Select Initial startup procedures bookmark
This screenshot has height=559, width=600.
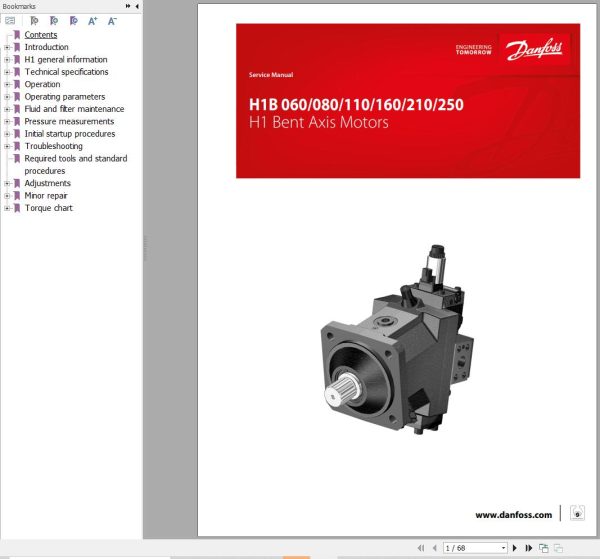tap(70, 134)
